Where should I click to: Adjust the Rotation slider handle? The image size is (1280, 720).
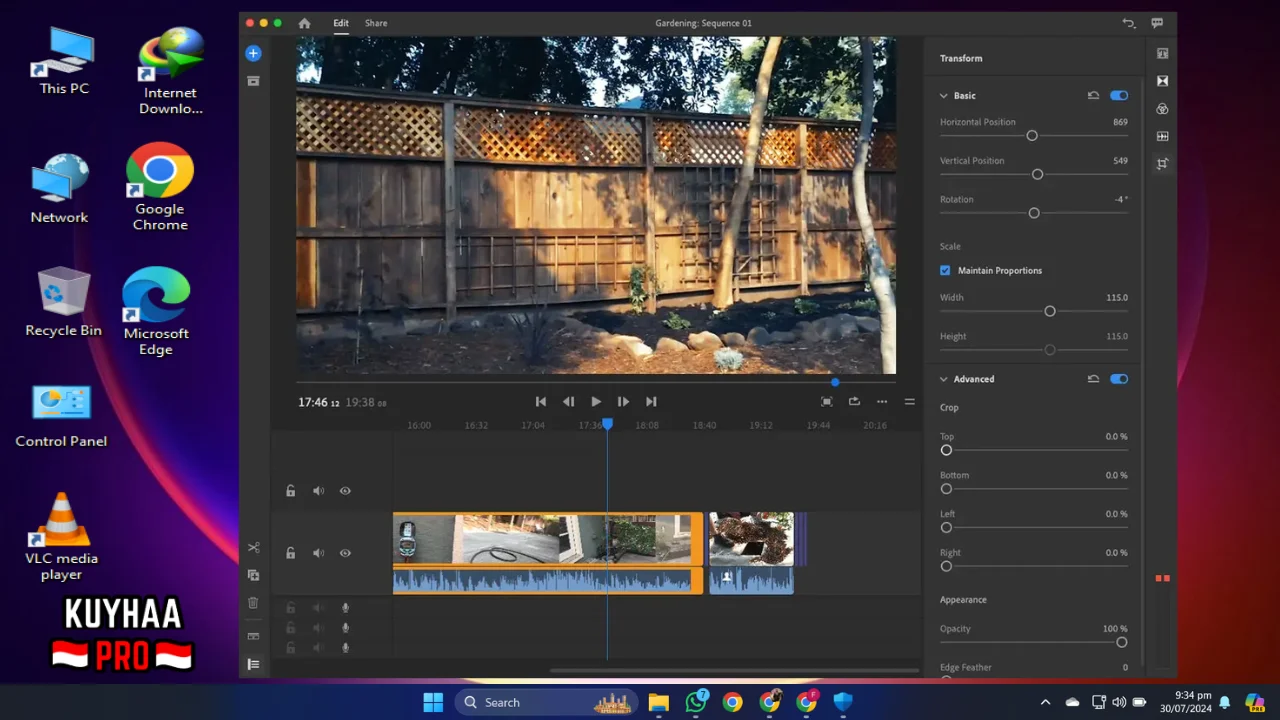pyautogui.click(x=1034, y=213)
